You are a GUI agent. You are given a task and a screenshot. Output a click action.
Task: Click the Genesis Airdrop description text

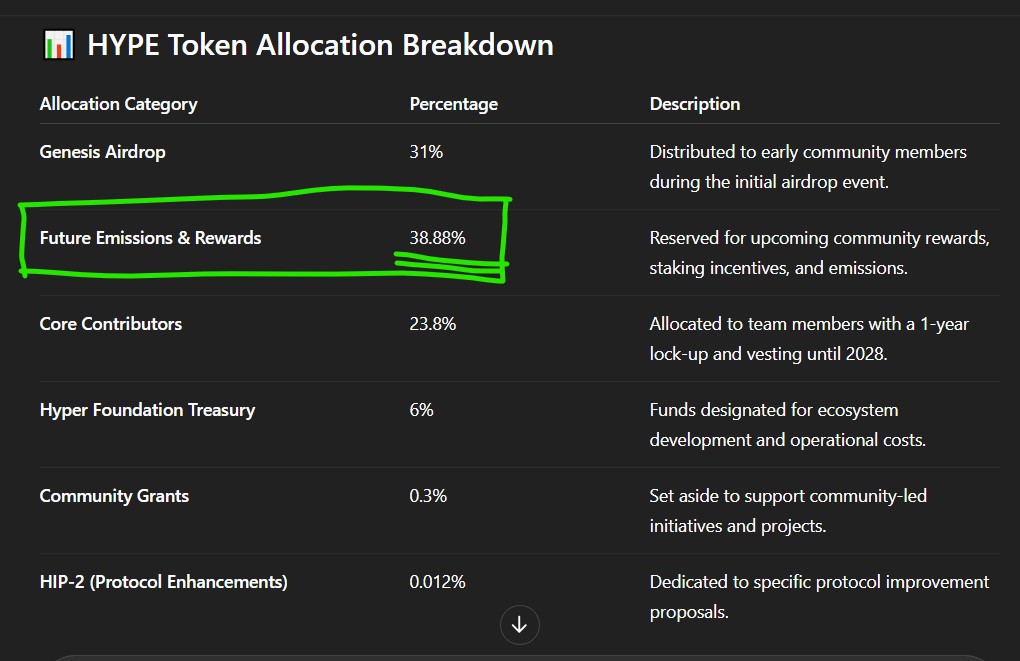[808, 167]
